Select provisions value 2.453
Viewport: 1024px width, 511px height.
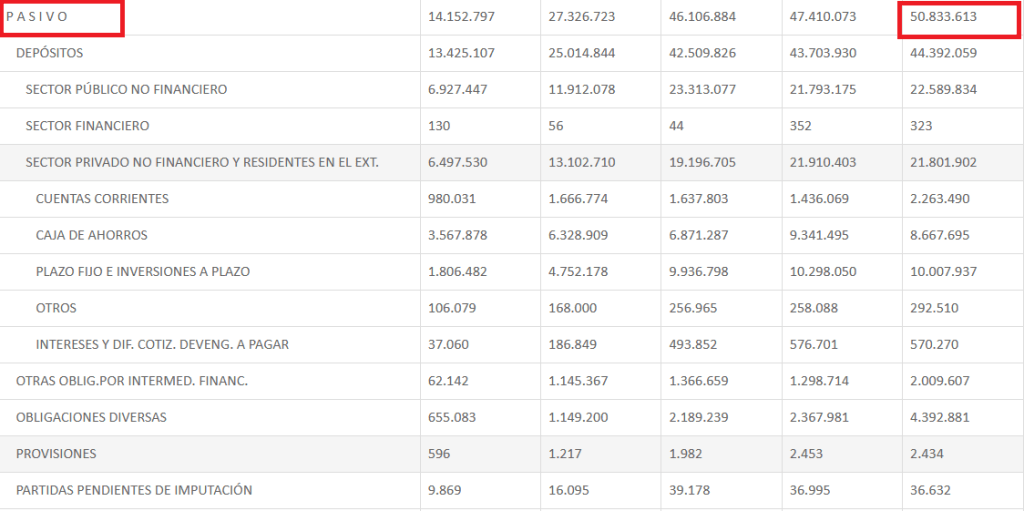point(805,454)
